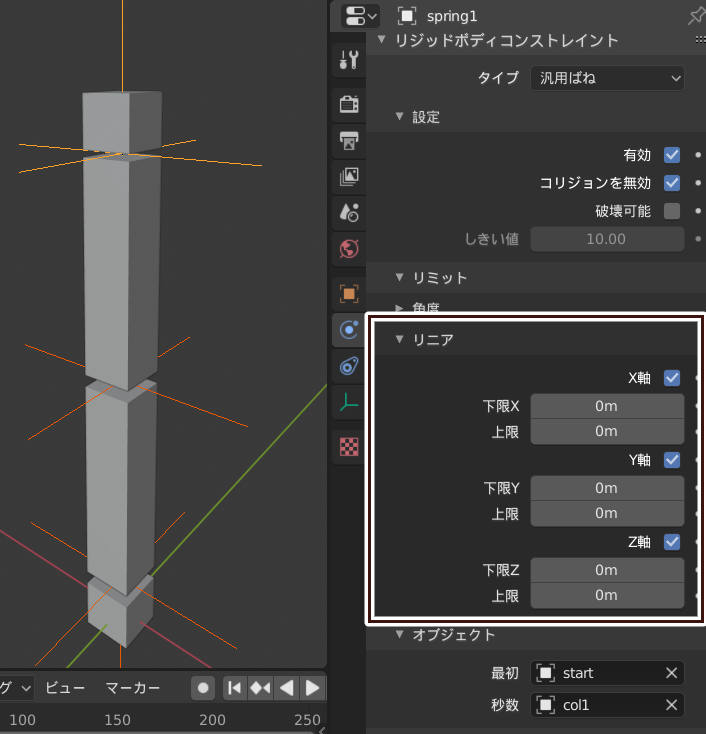
Task: Open the View Layer properties tab
Action: [x=349, y=176]
